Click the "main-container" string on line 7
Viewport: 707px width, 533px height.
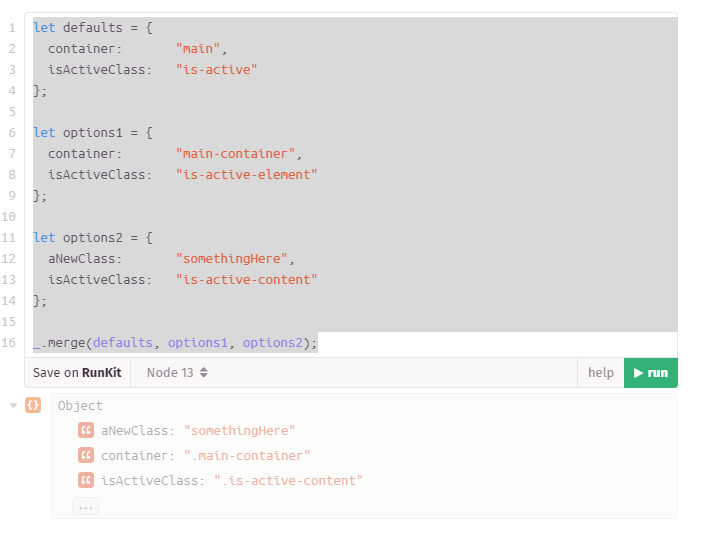pos(235,154)
